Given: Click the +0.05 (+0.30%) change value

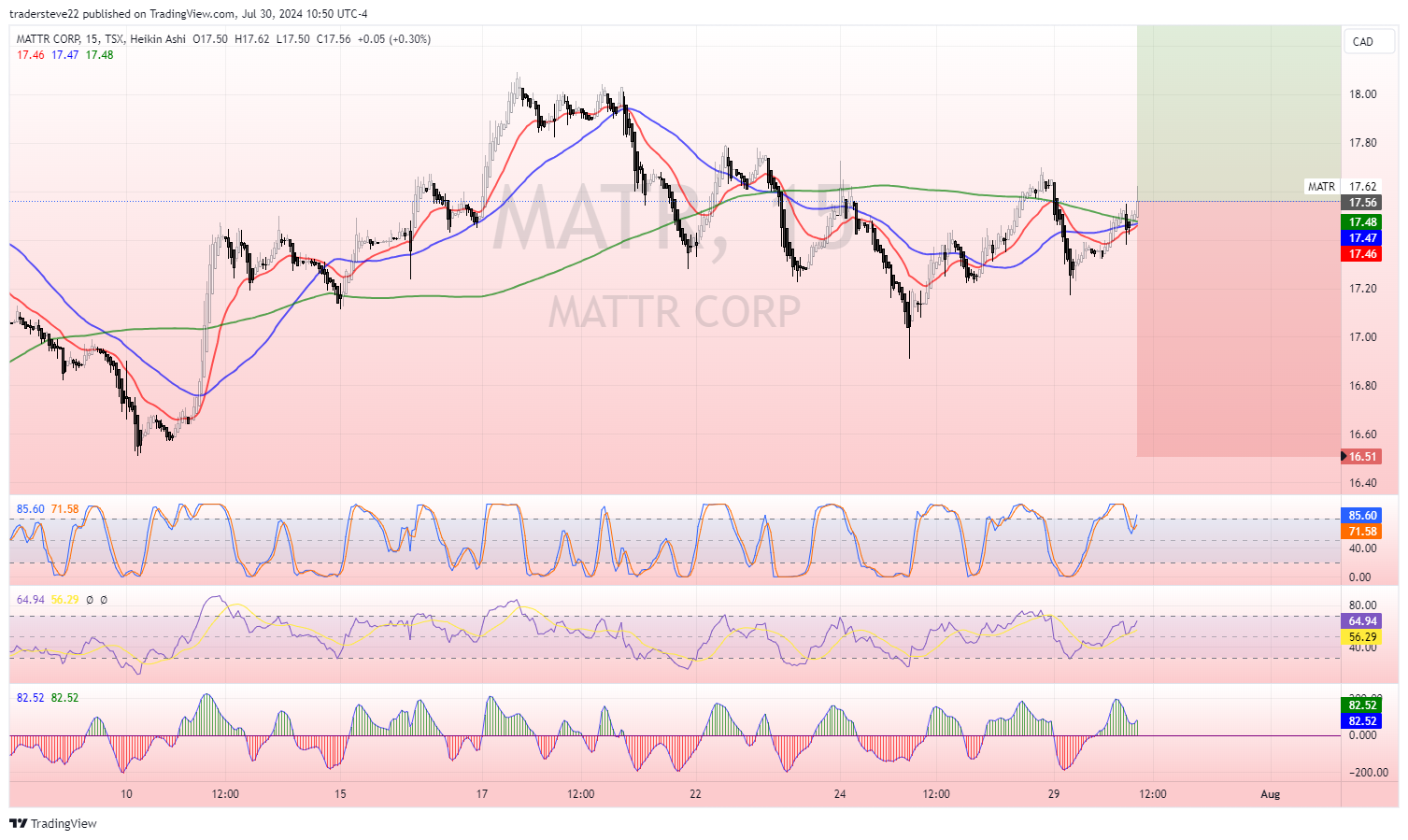Looking at the screenshot, I should pyautogui.click(x=394, y=39).
